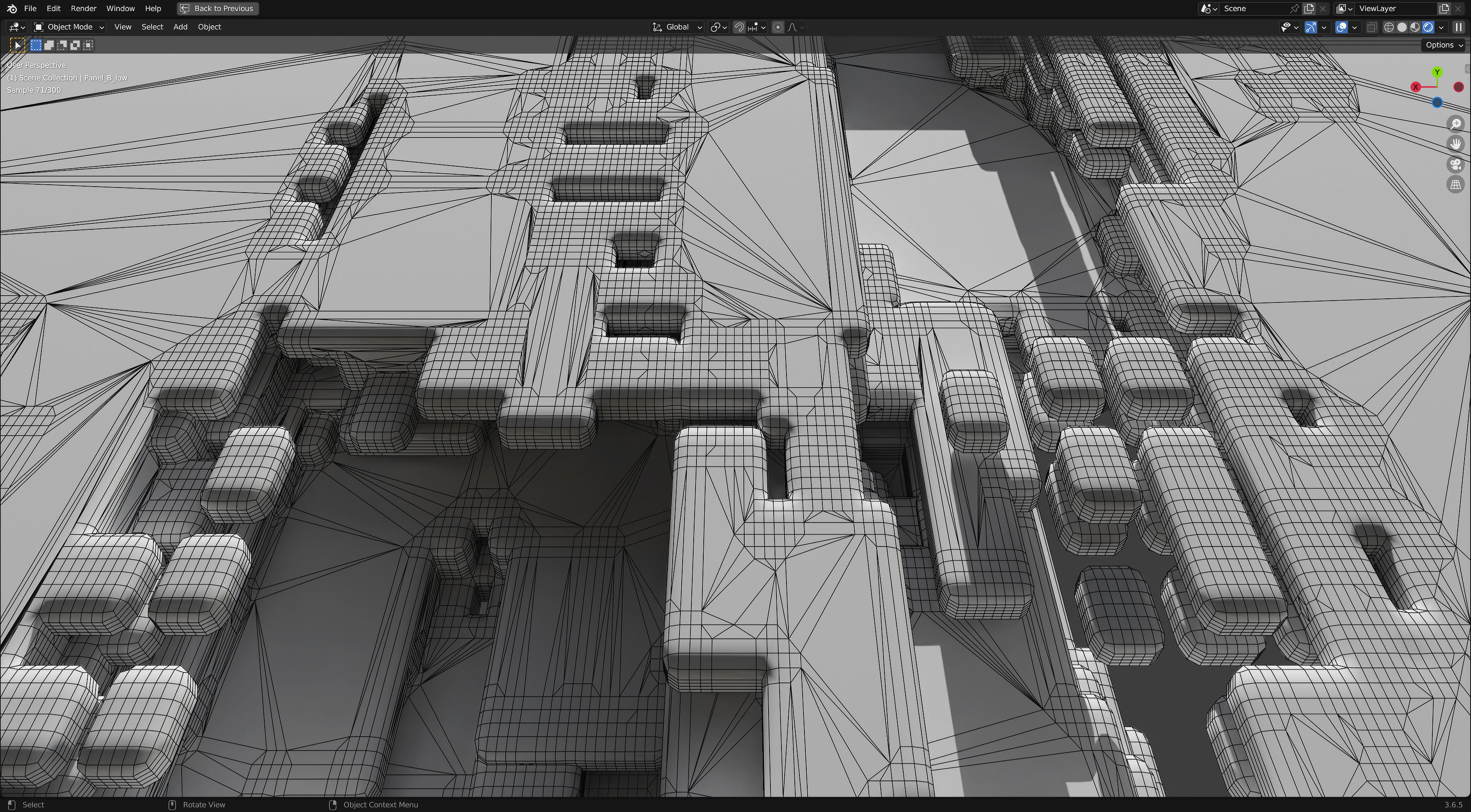Open the object types visibility dropdown

[x=1289, y=27]
